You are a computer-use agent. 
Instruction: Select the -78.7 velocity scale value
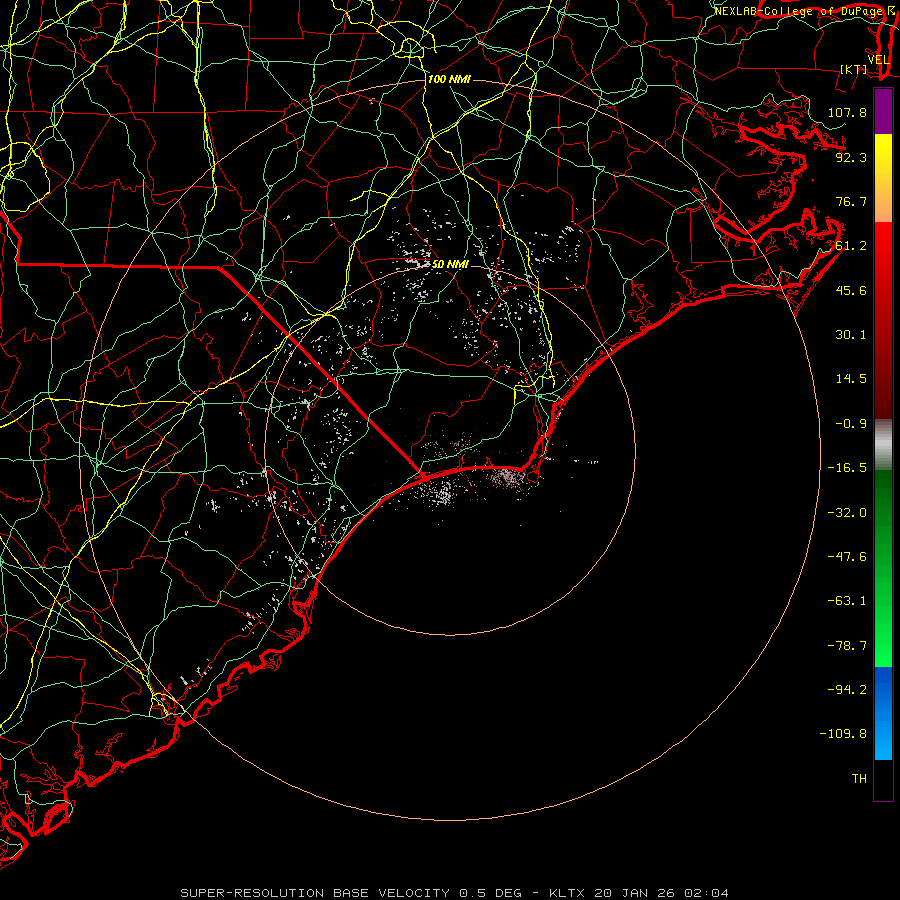847,646
